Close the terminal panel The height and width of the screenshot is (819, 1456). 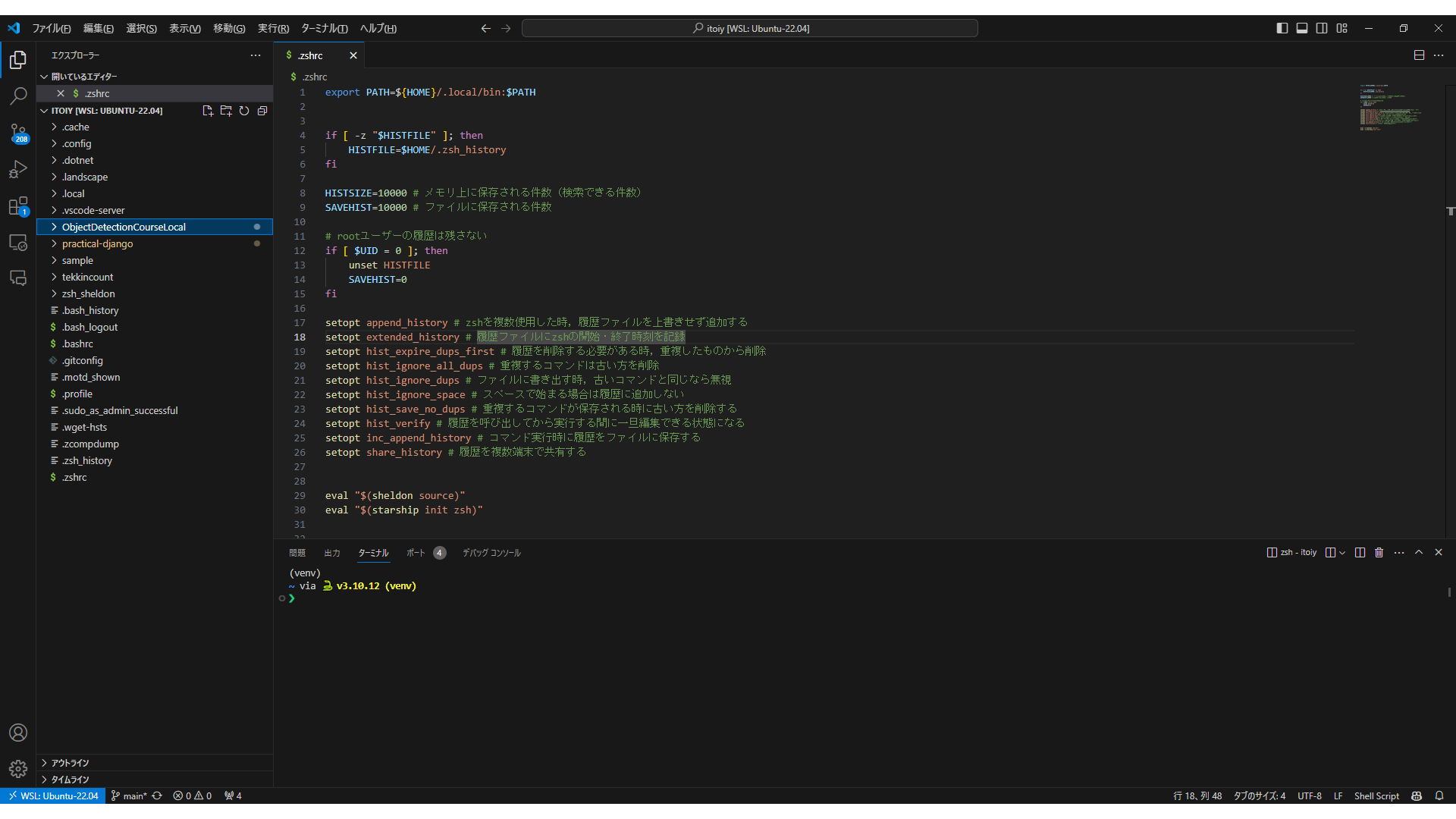click(1439, 553)
